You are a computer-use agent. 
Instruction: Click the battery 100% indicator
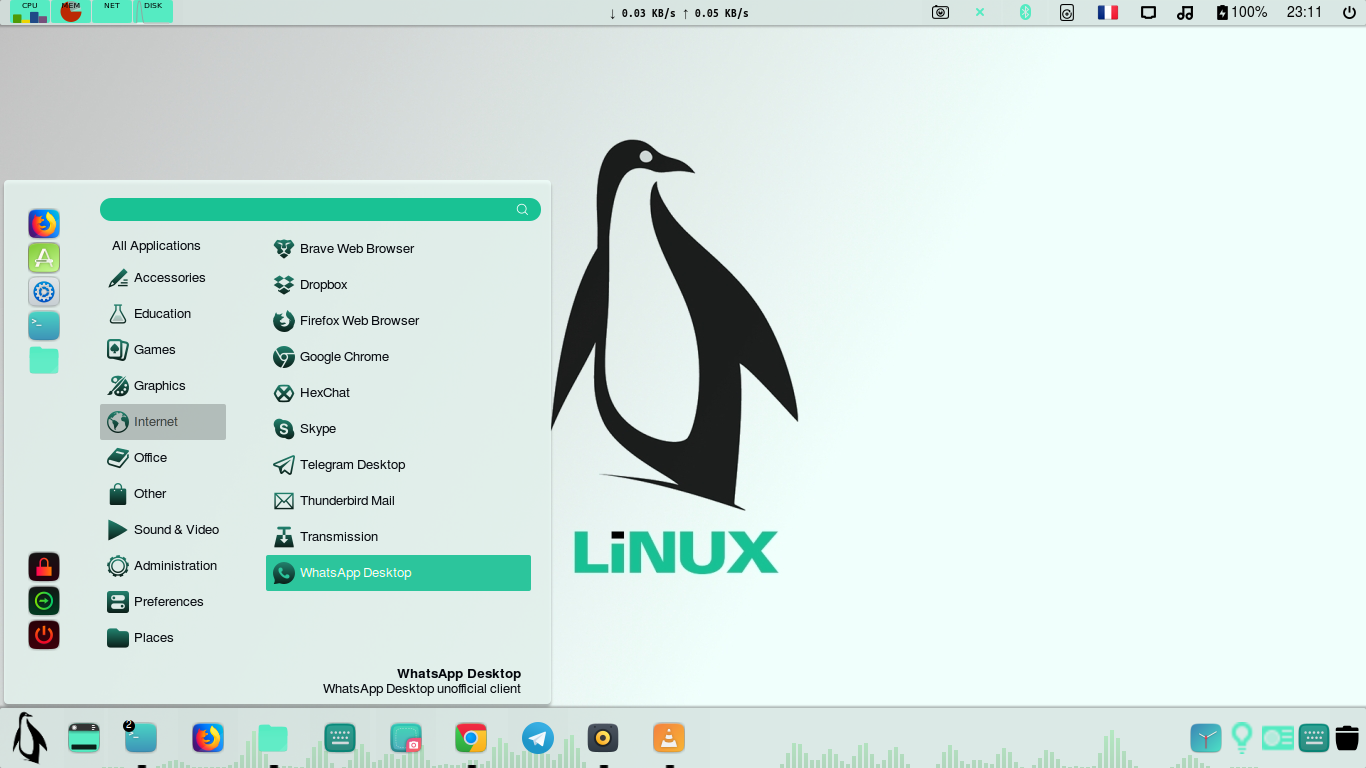(1241, 13)
